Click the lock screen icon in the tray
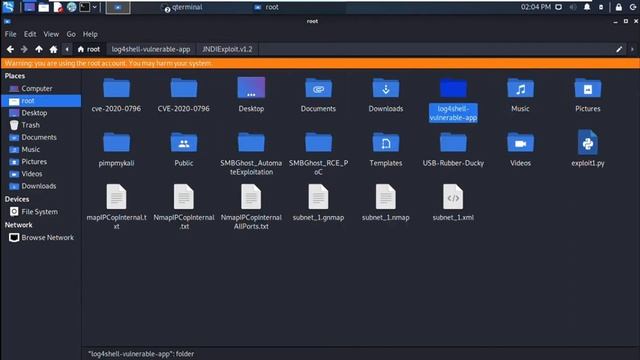Image resolution: width=640 pixels, height=360 pixels. [x=619, y=7]
